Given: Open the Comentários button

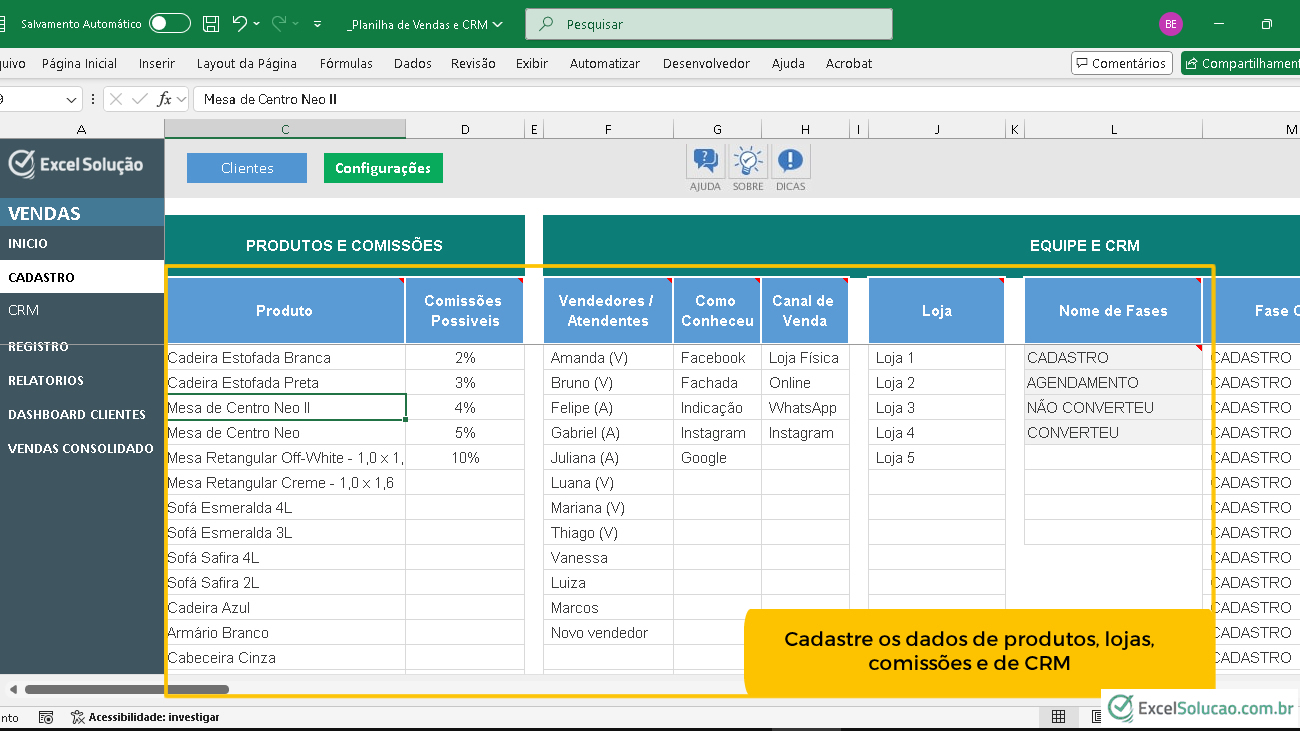Looking at the screenshot, I should pyautogui.click(x=1121, y=63).
